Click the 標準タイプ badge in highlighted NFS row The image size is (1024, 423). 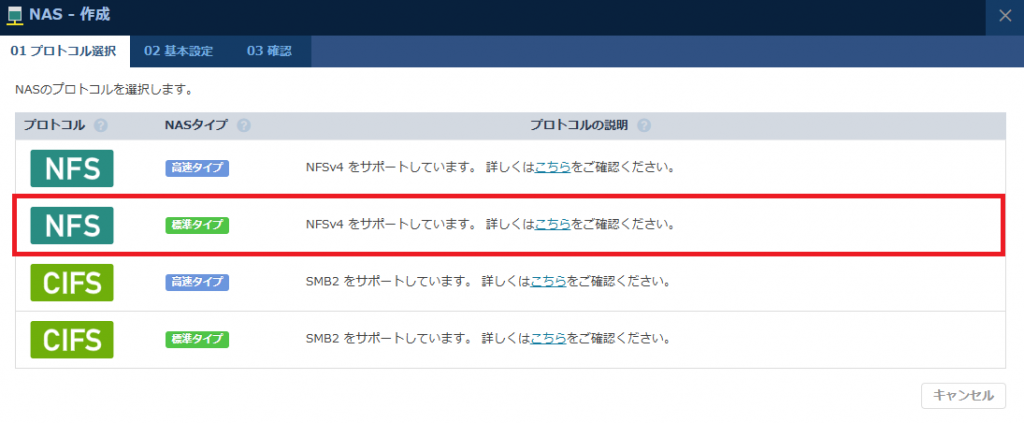pyautogui.click(x=197, y=225)
